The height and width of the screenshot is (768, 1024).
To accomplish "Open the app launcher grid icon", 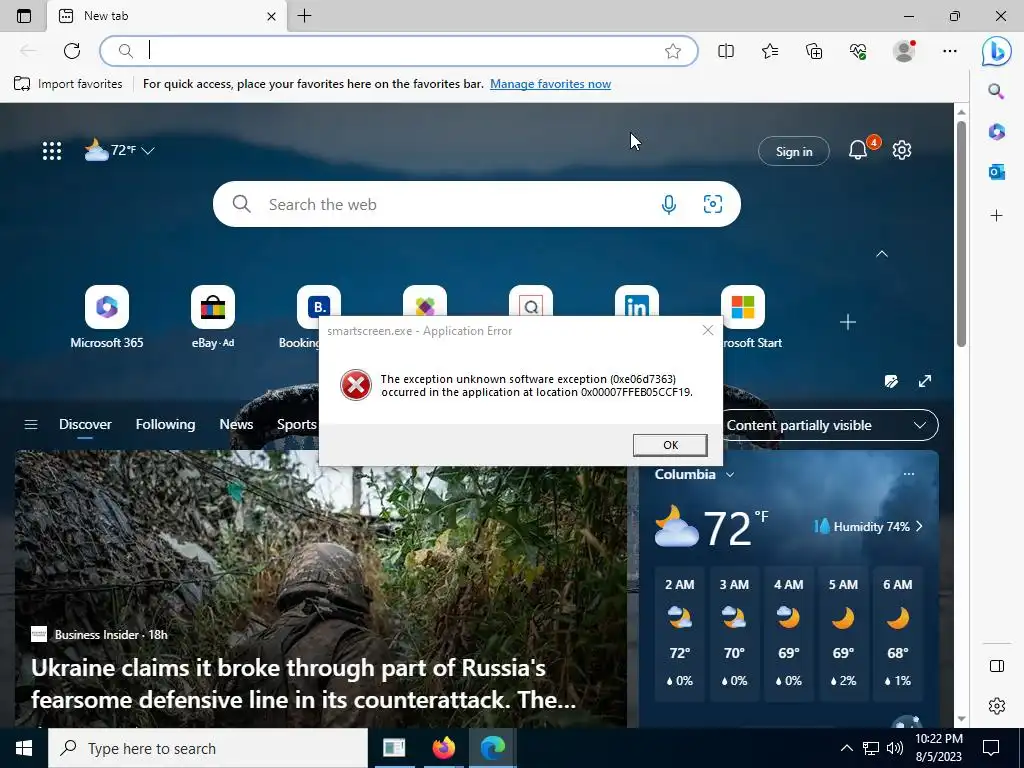I will 52,151.
